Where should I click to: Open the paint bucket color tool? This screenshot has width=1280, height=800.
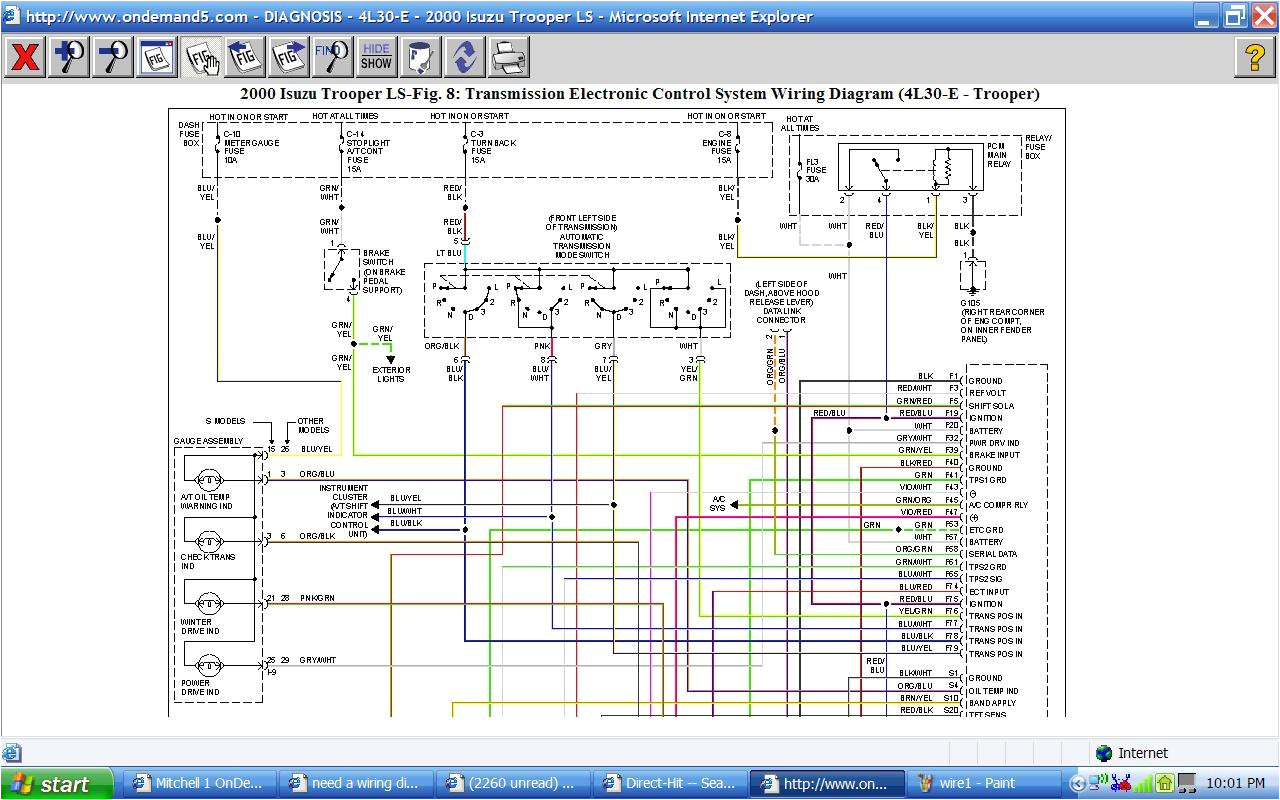point(420,57)
